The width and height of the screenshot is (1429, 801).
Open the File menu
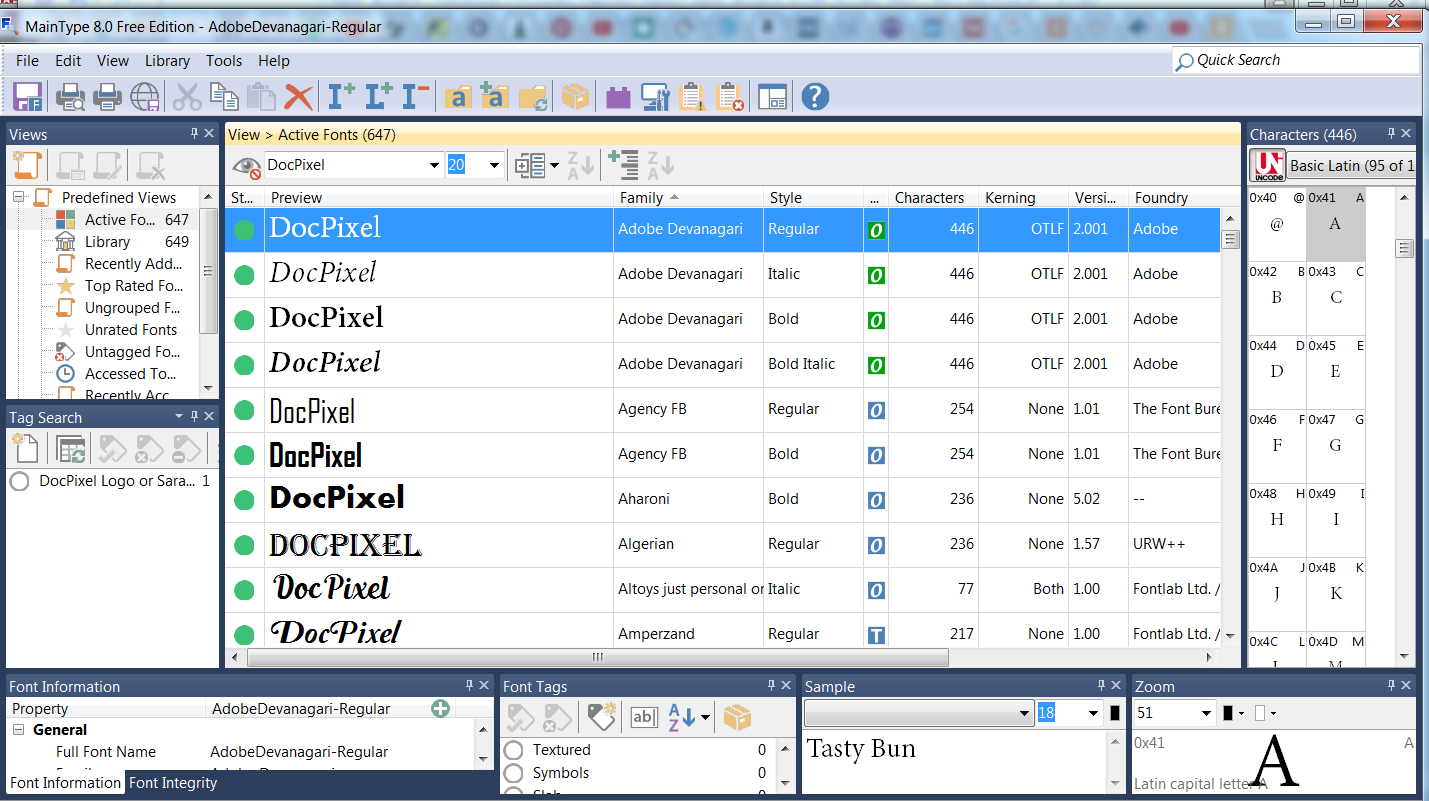[x=27, y=61]
